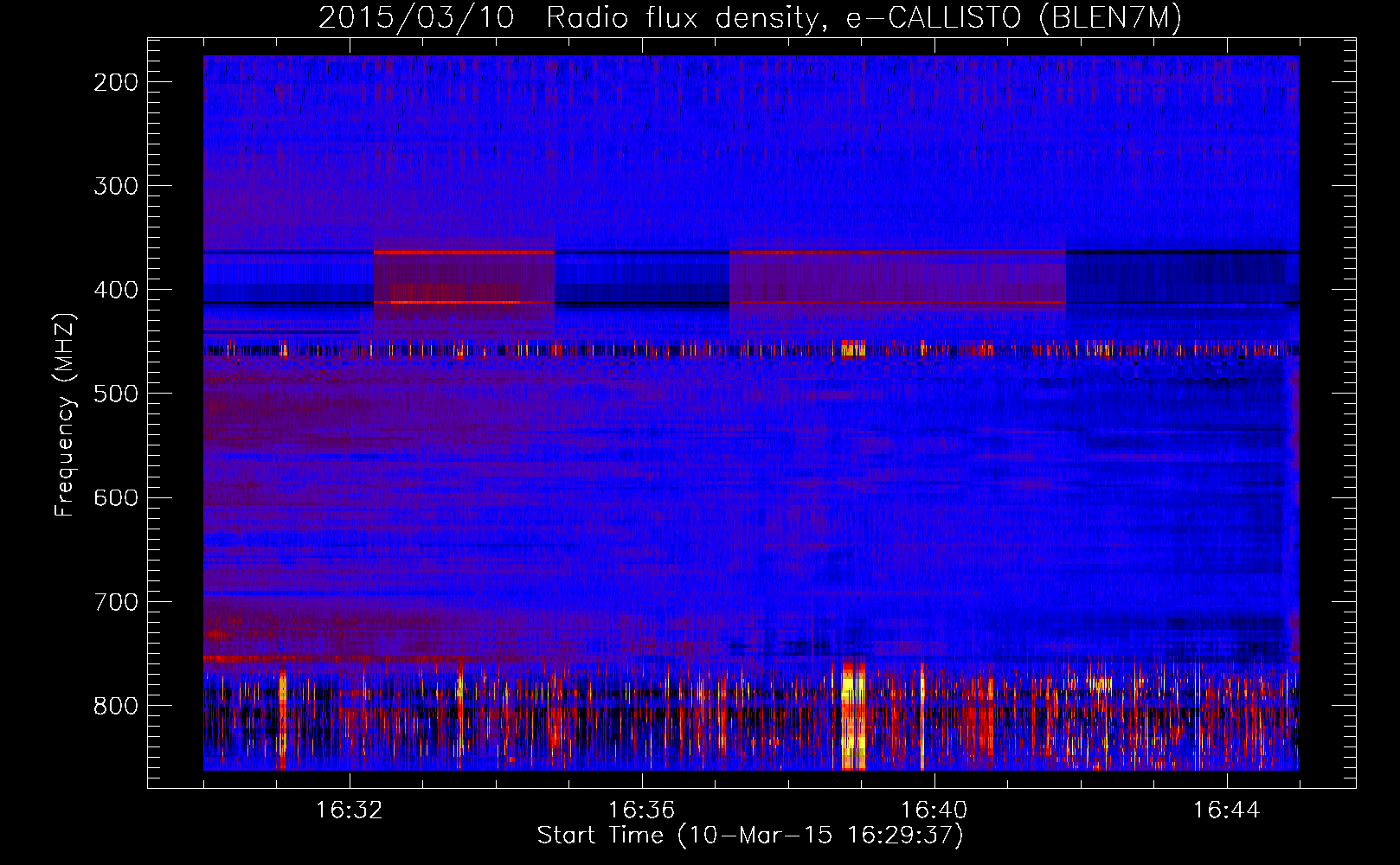Click the 16:44 time tick label
Screen dimensions: 1400x865
pyautogui.click(x=1227, y=811)
